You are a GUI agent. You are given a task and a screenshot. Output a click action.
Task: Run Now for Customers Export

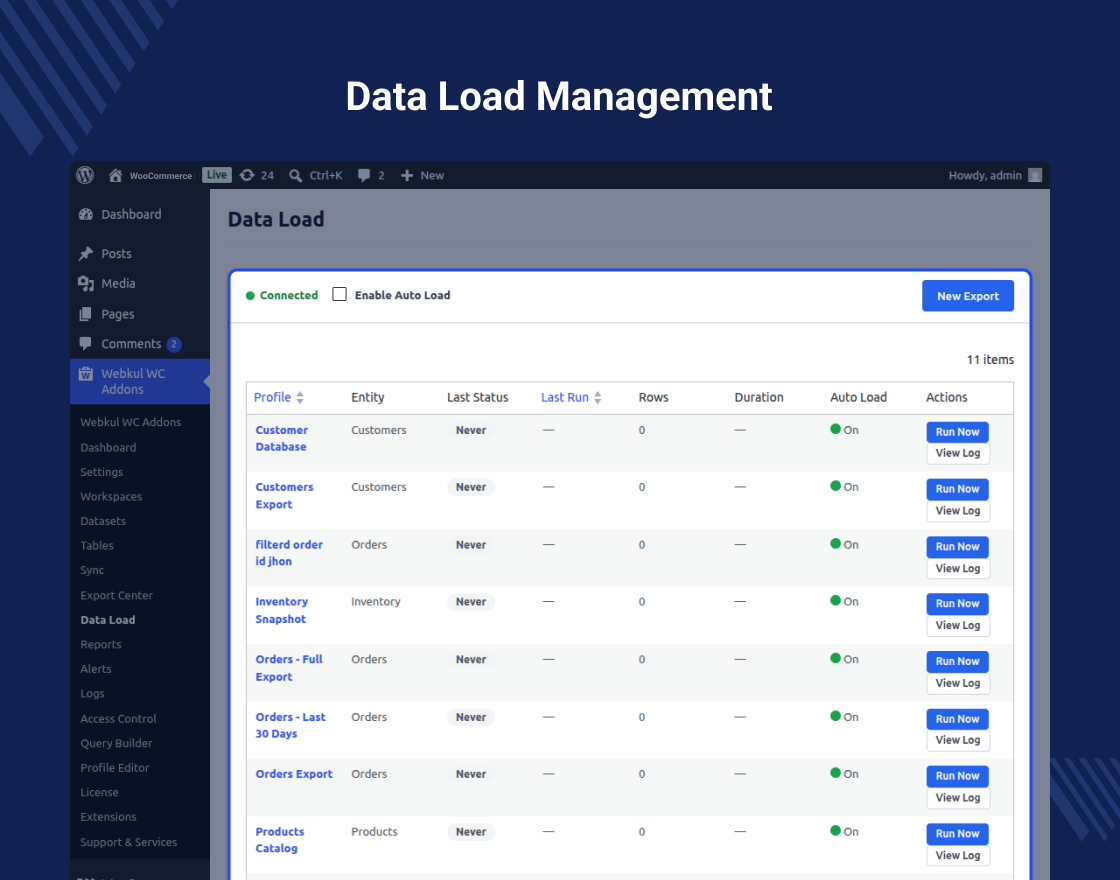957,489
